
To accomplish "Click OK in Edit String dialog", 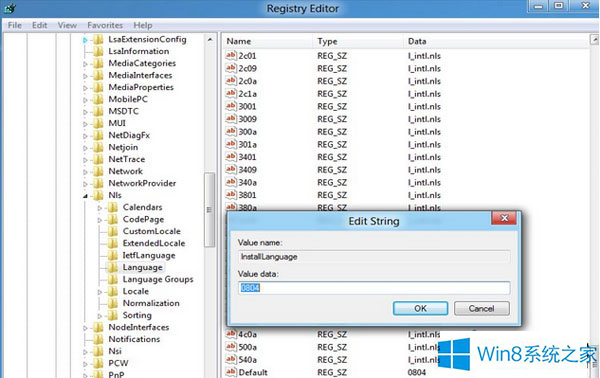I will tap(420, 308).
